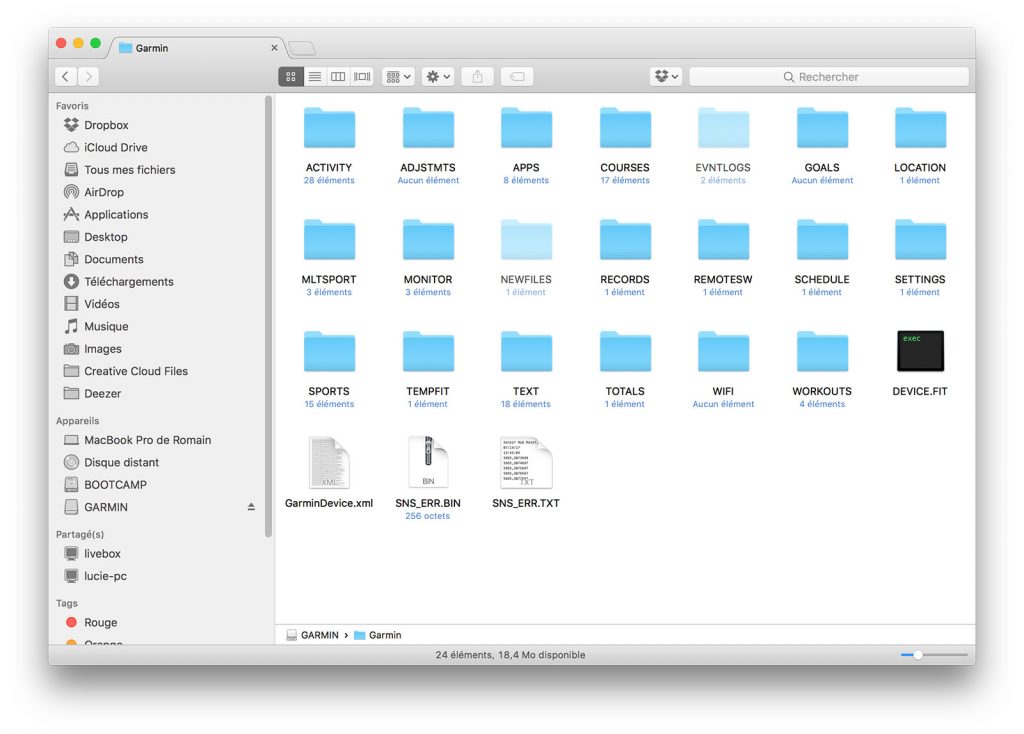Open the ACTIVITY folder
Screen dimensions: 1024x734
pyautogui.click(x=329, y=129)
